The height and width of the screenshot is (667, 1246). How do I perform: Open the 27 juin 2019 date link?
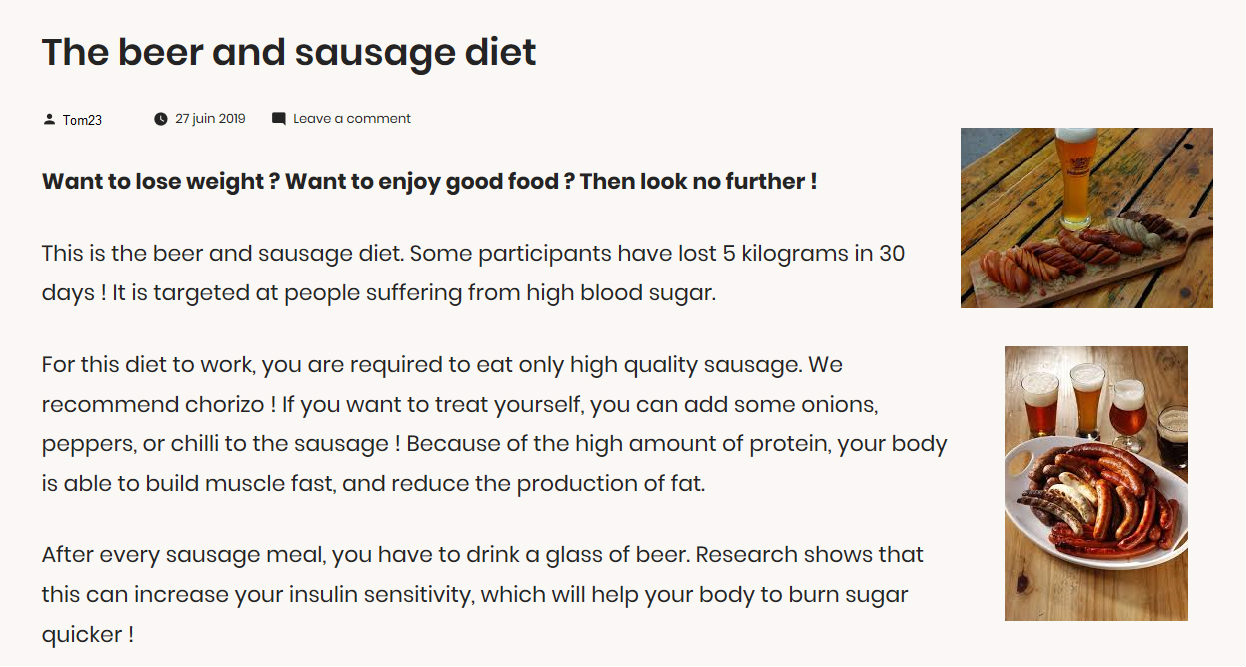[210, 118]
